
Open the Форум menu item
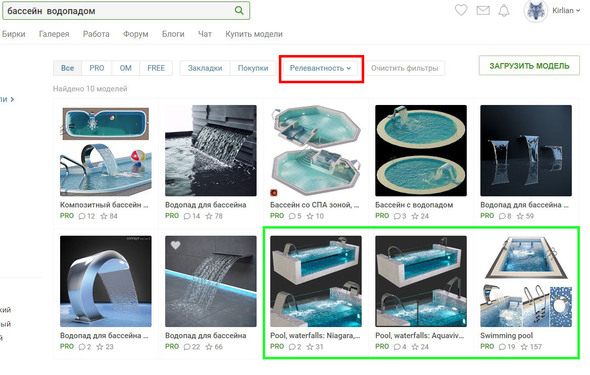(135, 34)
